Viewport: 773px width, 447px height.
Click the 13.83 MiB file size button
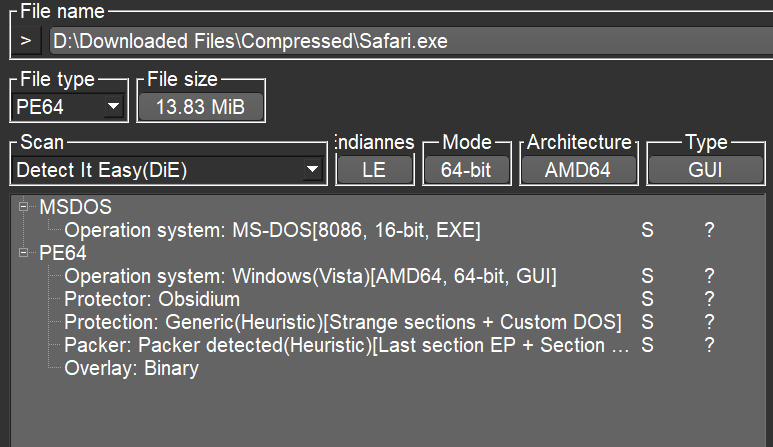(201, 107)
